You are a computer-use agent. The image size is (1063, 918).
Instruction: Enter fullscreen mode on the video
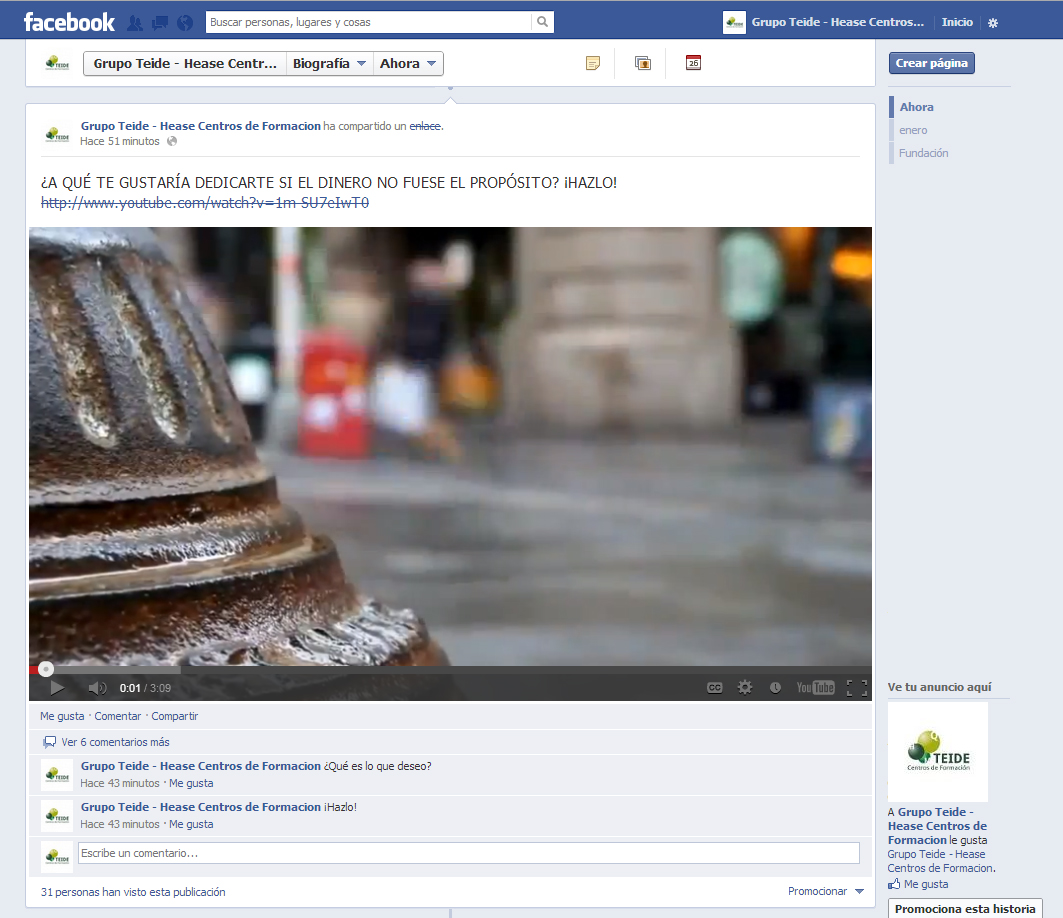point(856,687)
